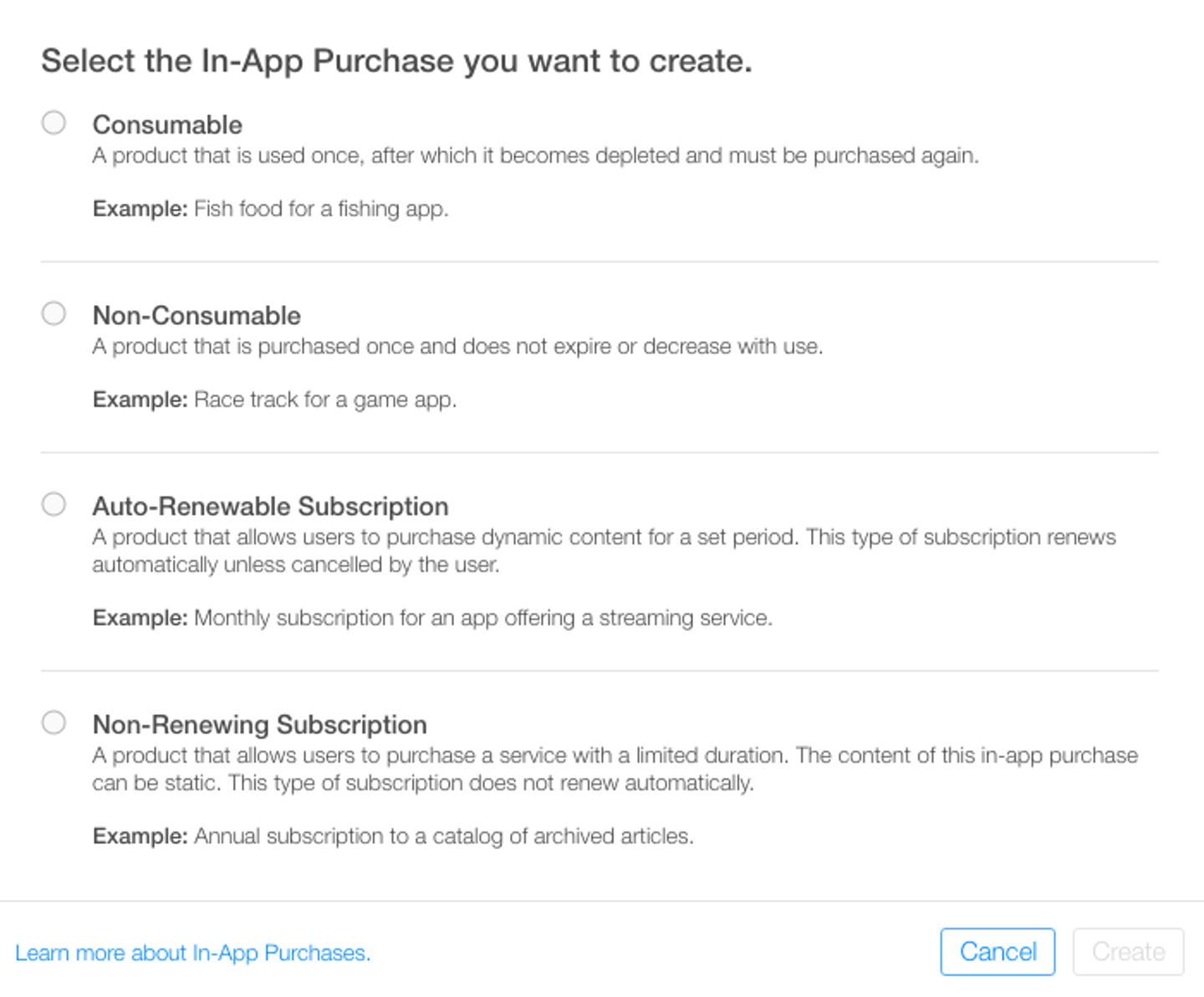
Task: Click the fish food example text
Action: [x=270, y=209]
